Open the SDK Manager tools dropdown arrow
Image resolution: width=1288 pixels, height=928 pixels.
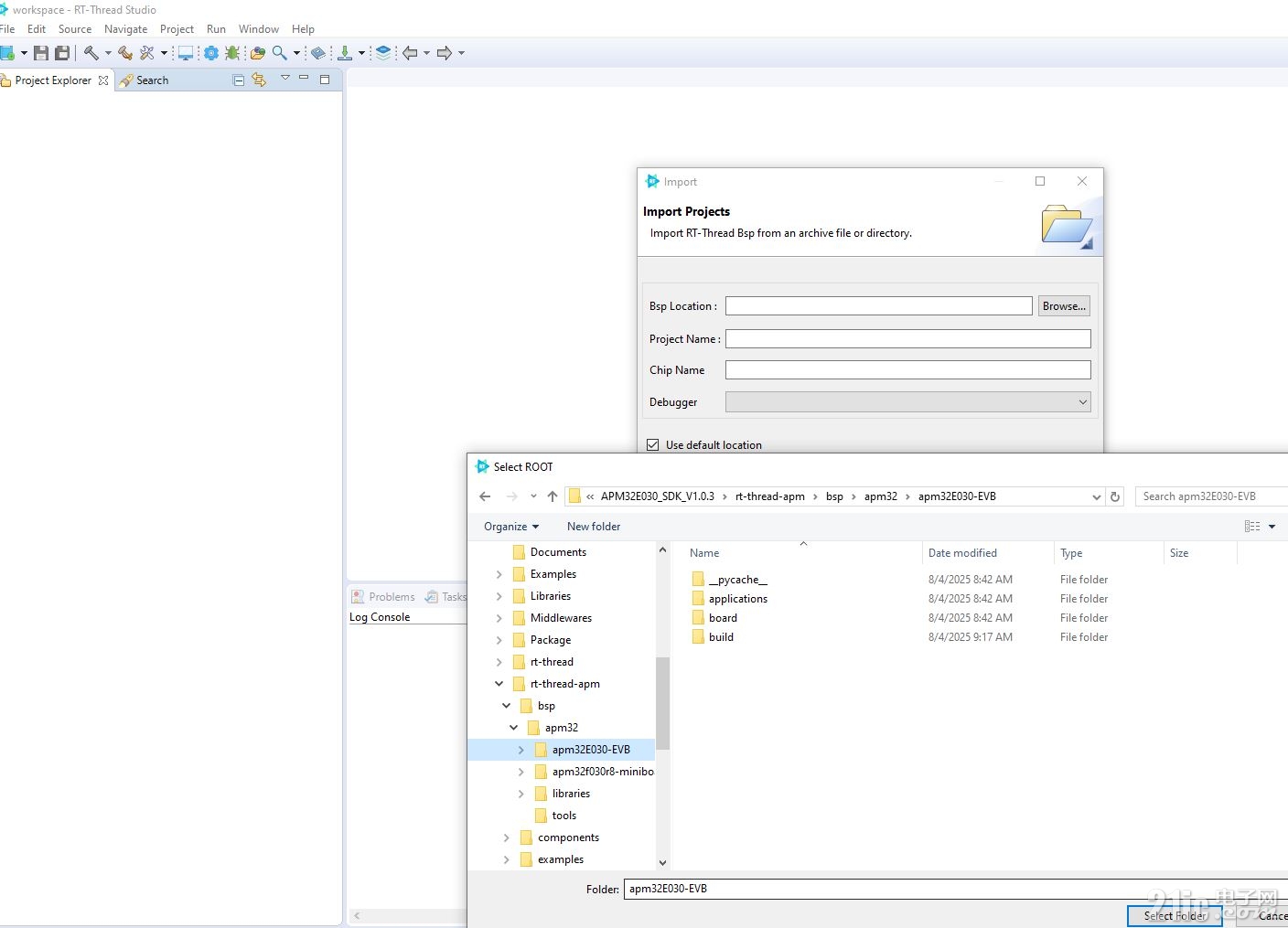(x=164, y=53)
